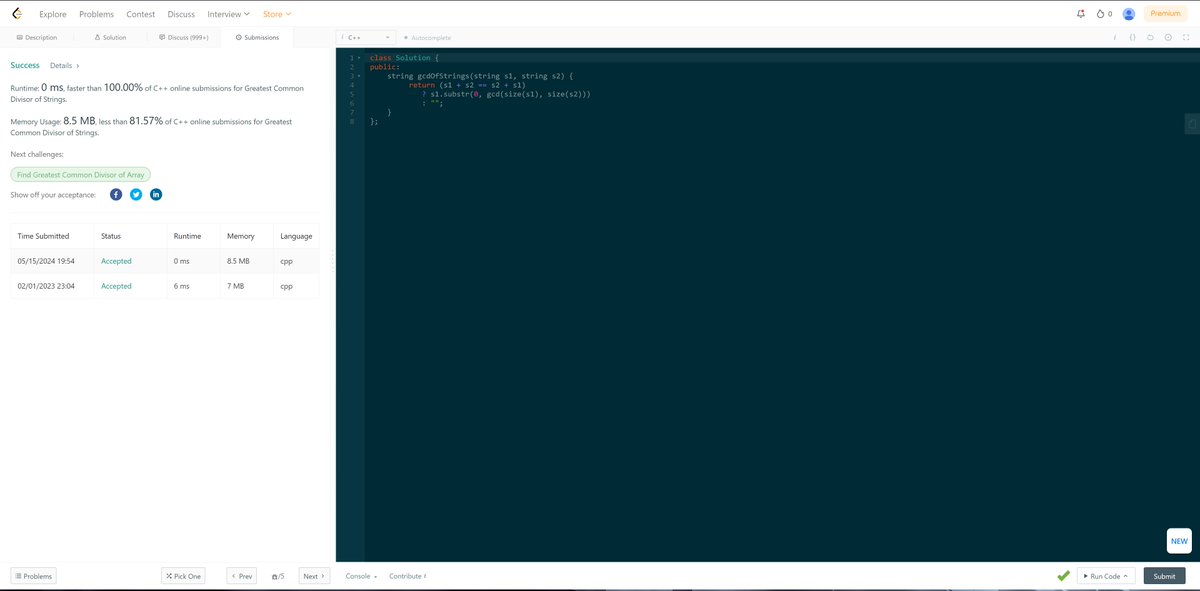Share acceptance on LinkedIn
Image resolution: width=1200 pixels, height=591 pixels.
point(156,194)
